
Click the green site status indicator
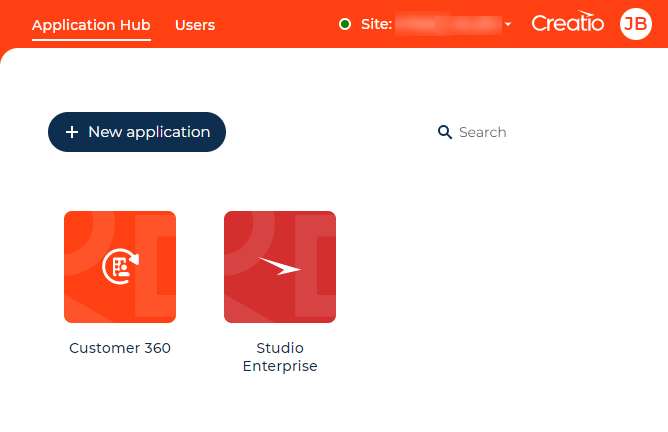(x=345, y=24)
